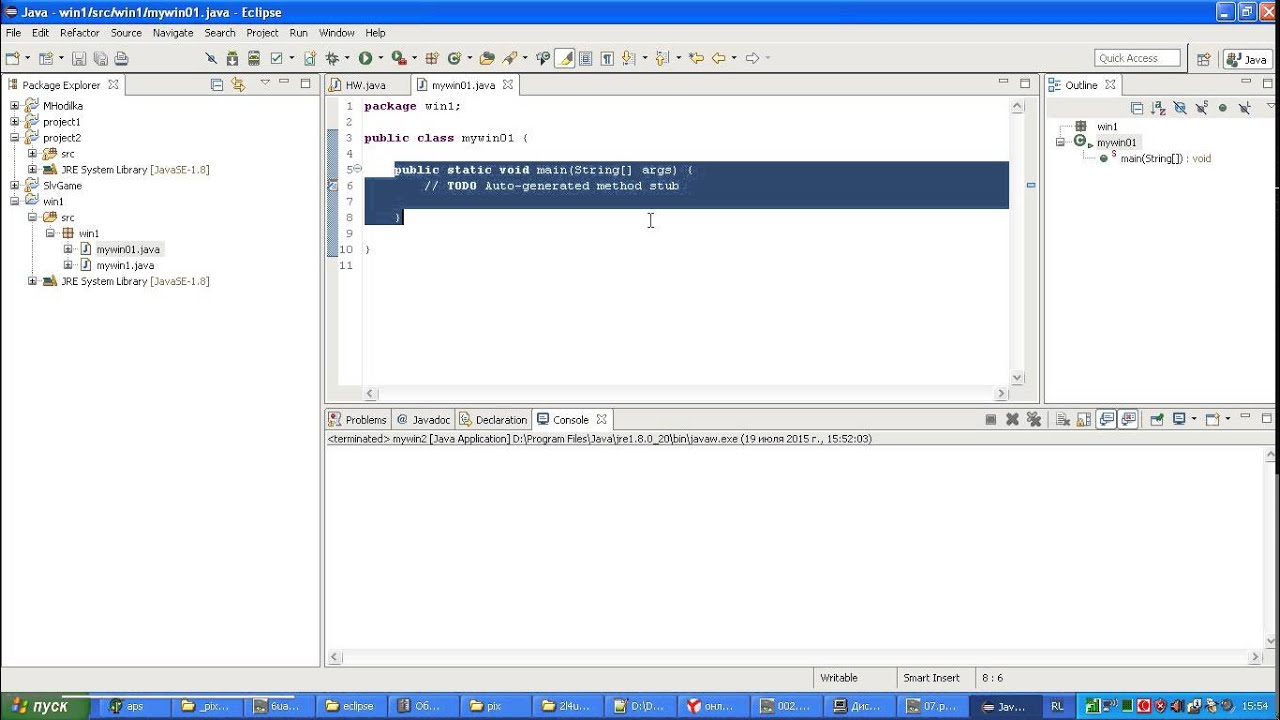
Task: Expand the project1 node
Action: tap(15, 121)
